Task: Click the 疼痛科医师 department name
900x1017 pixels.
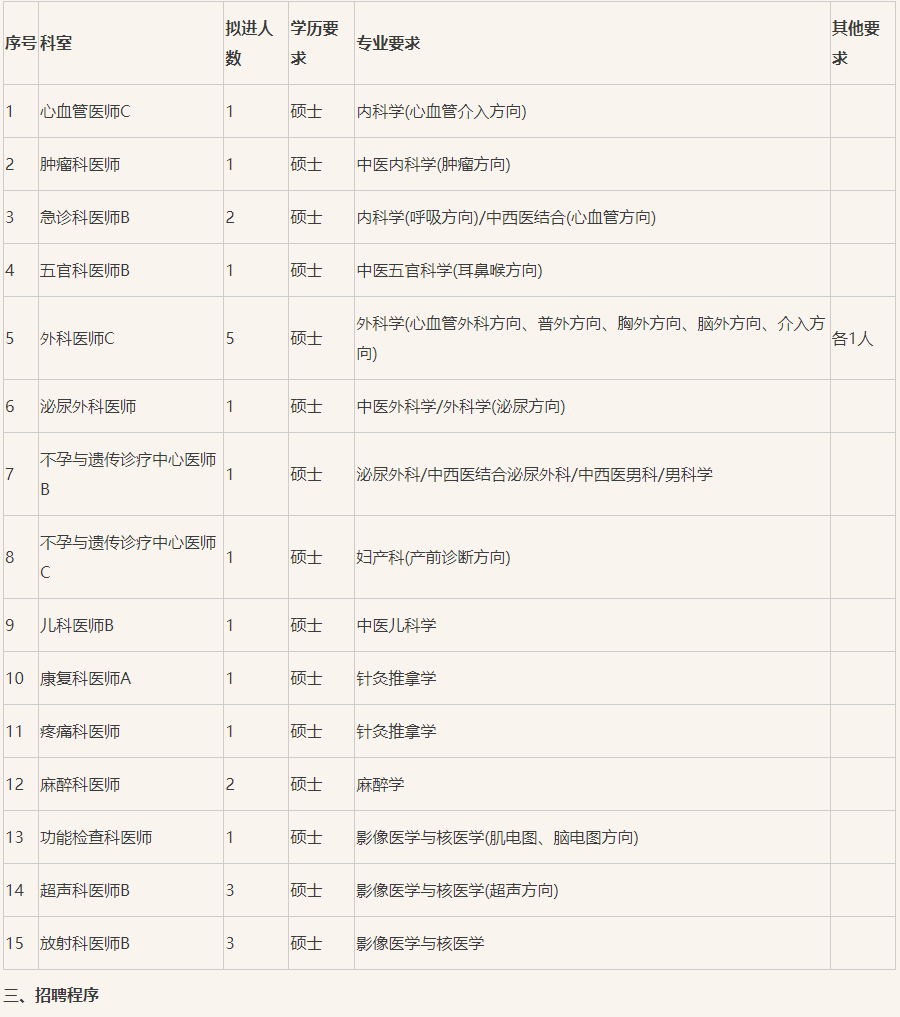Action: (x=80, y=731)
